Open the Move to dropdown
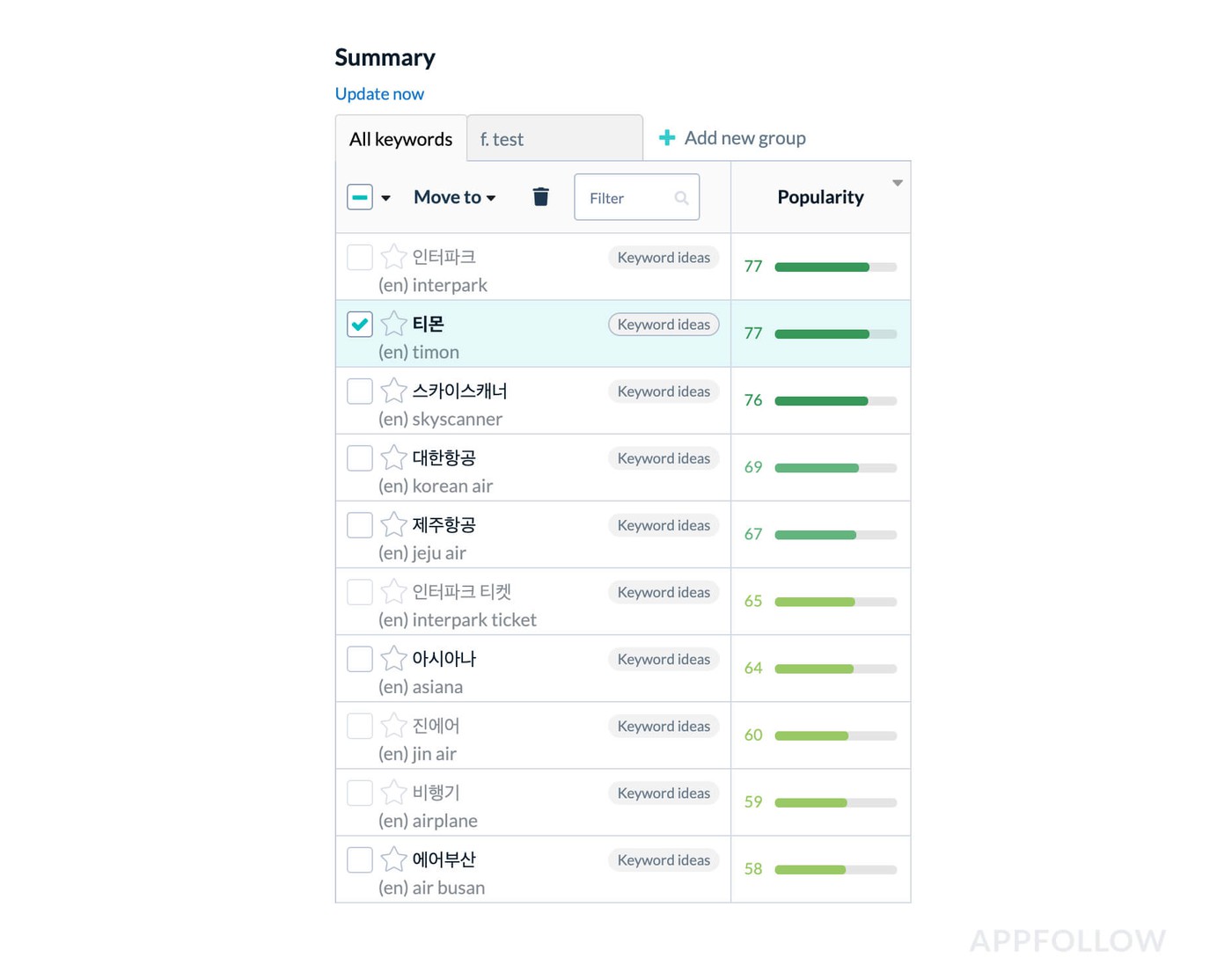Screen dimensions: 1232x965 coord(454,197)
